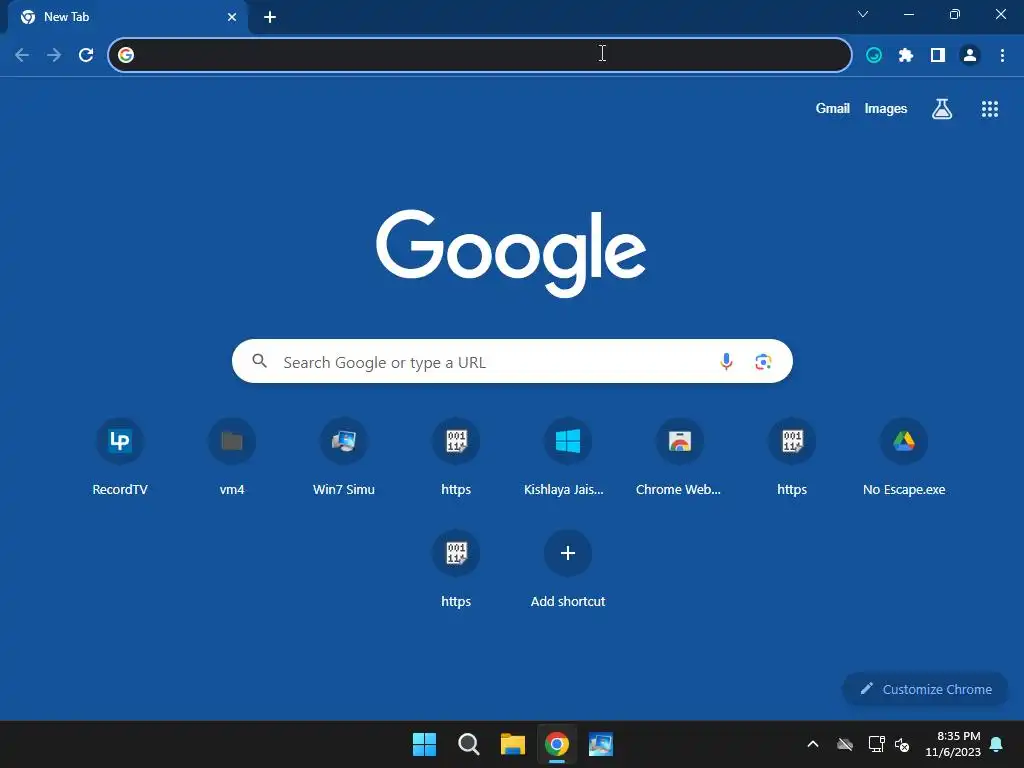Viewport: 1024px width, 768px height.
Task: Click the muted volume tray icon
Action: point(902,744)
